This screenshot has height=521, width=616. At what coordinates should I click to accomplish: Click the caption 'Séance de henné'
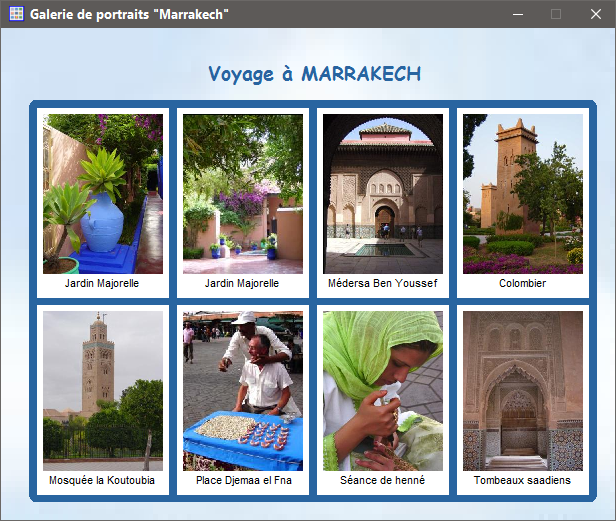(383, 481)
